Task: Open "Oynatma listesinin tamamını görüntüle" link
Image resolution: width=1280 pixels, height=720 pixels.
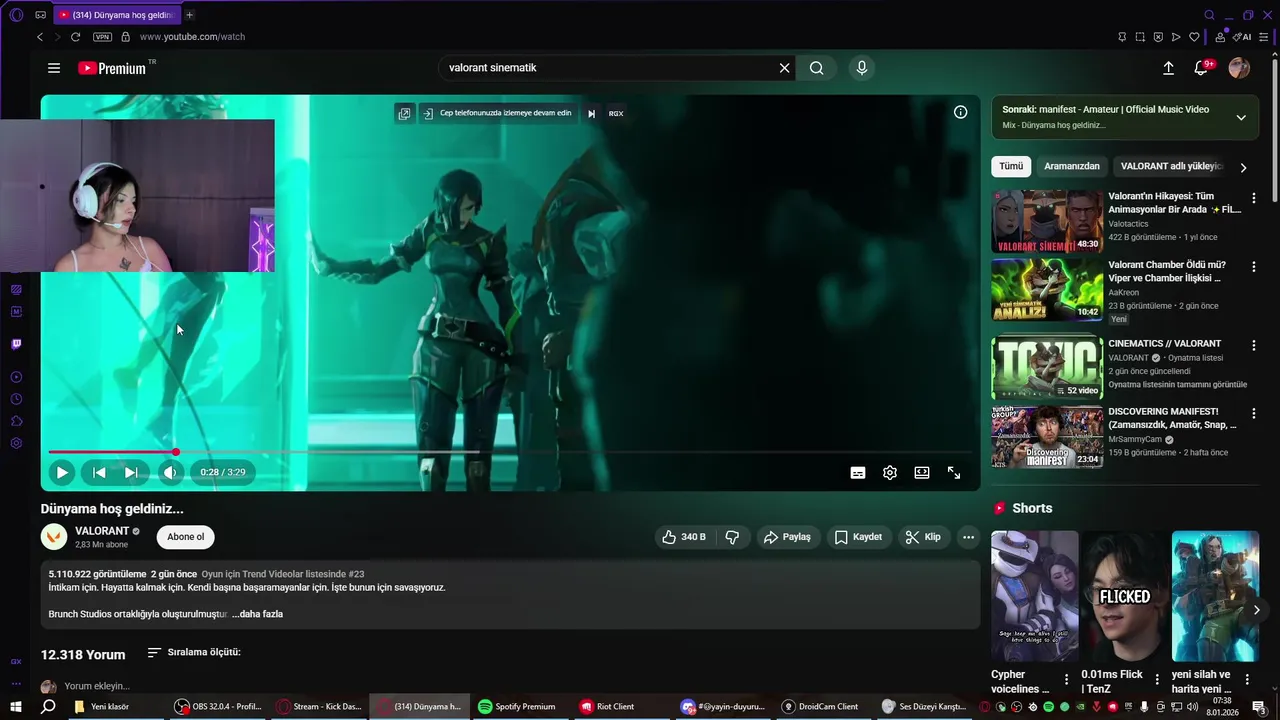Action: click(1177, 384)
